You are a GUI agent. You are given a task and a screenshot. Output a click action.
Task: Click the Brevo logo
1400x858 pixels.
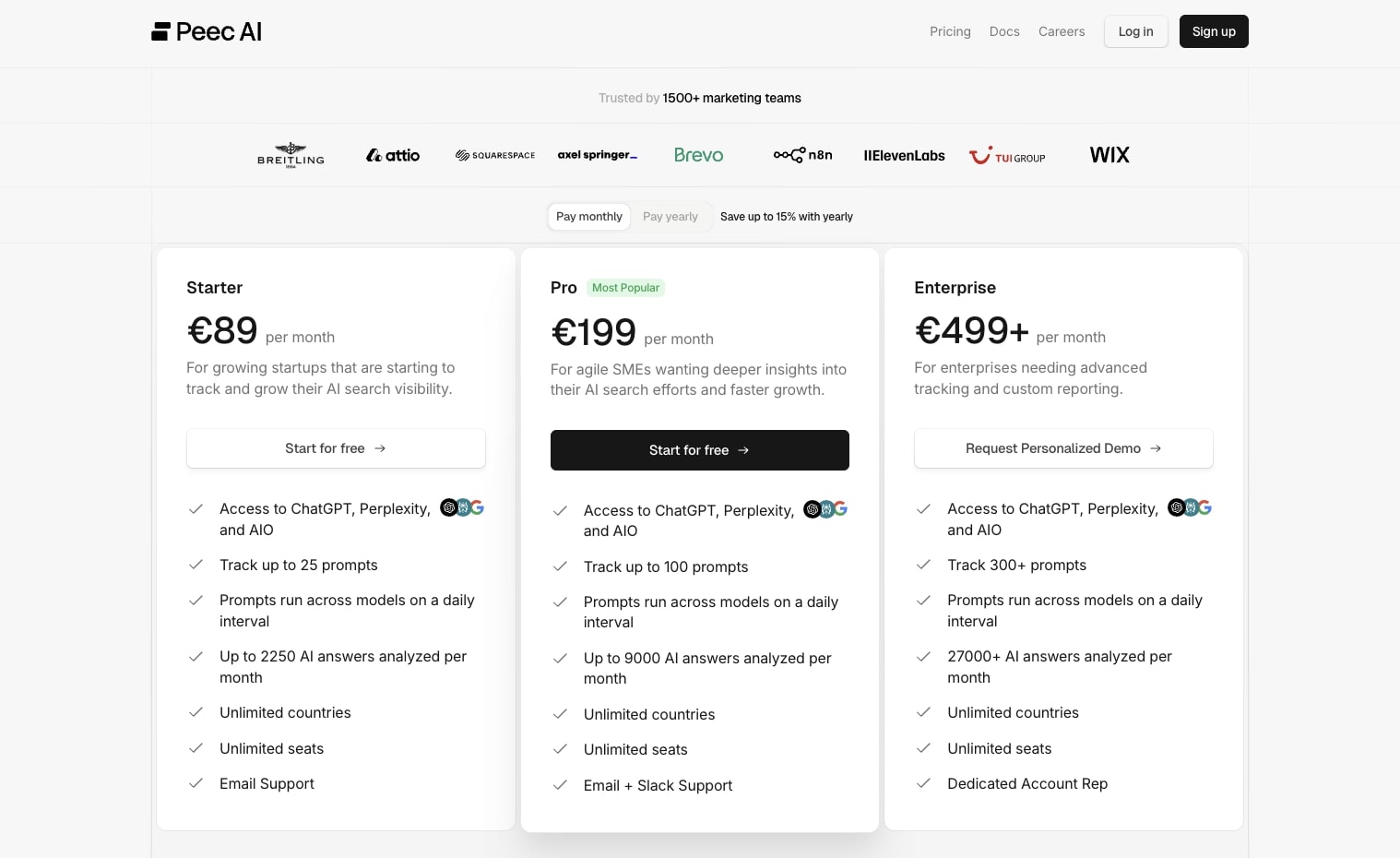[698, 155]
